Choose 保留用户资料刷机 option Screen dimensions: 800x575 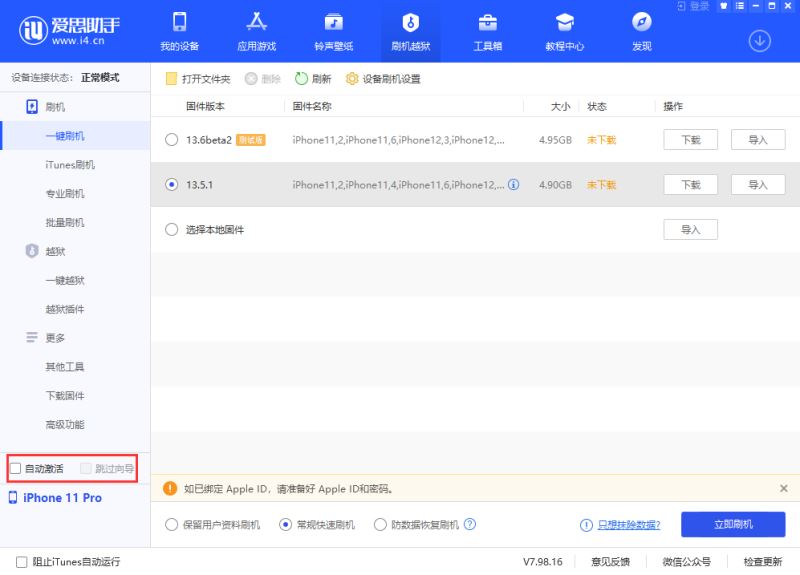click(171, 524)
